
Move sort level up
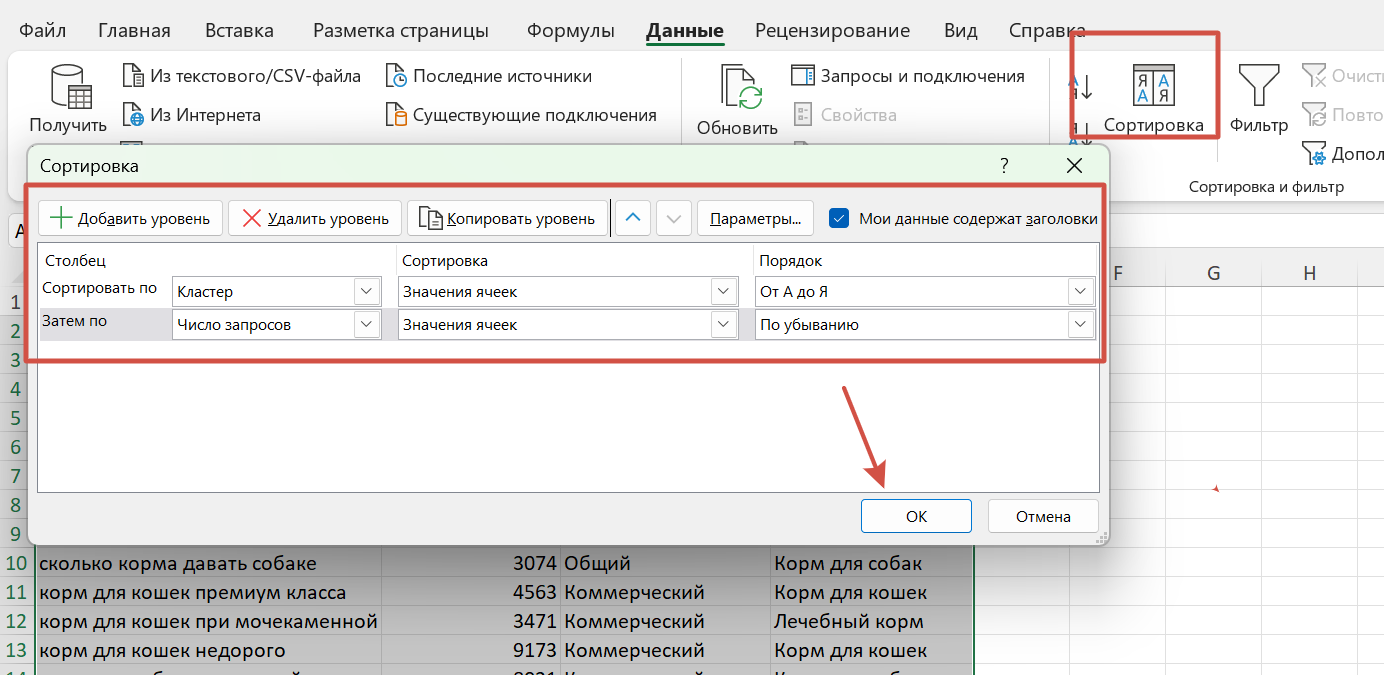point(634,218)
